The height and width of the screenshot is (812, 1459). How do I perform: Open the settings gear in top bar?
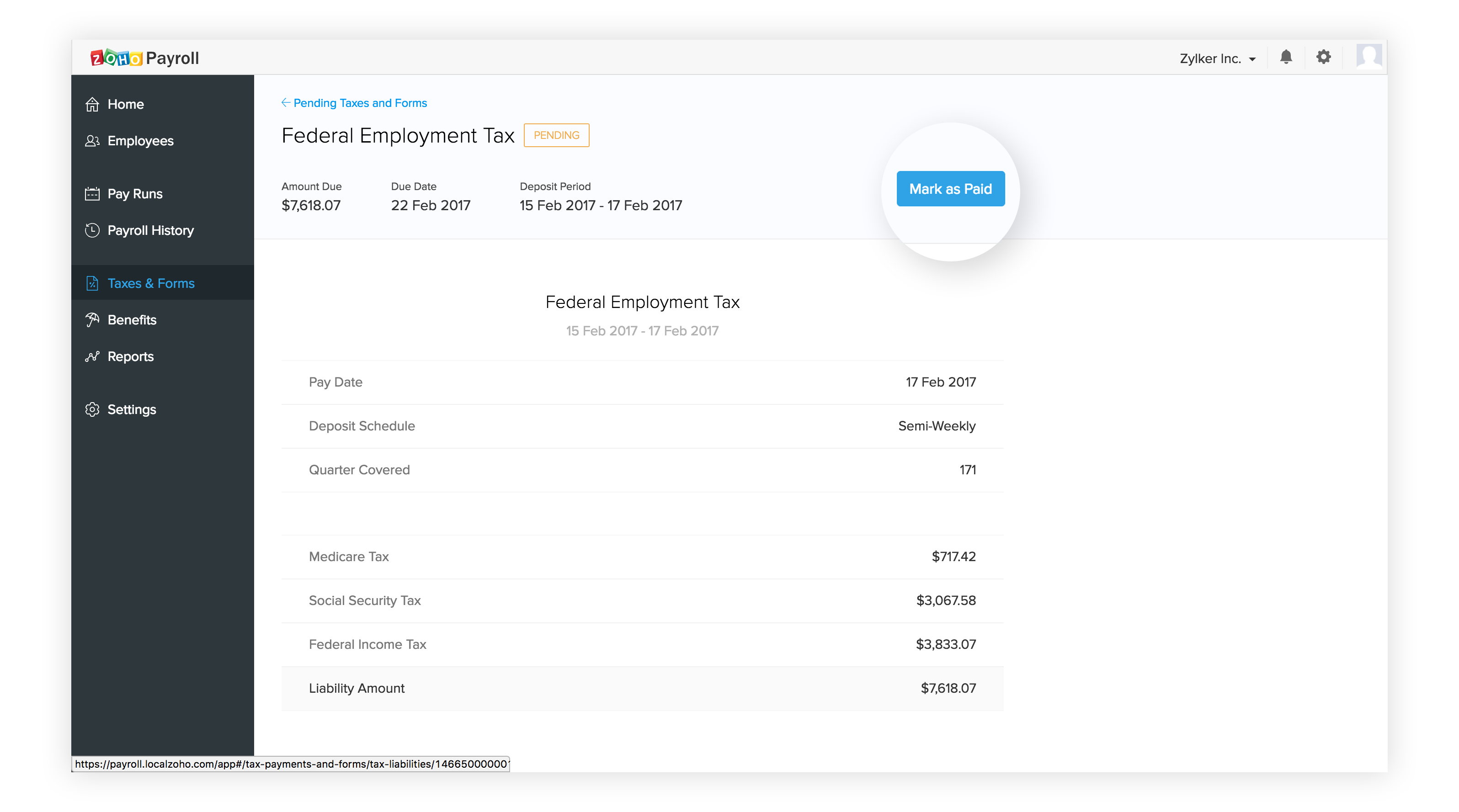point(1324,57)
